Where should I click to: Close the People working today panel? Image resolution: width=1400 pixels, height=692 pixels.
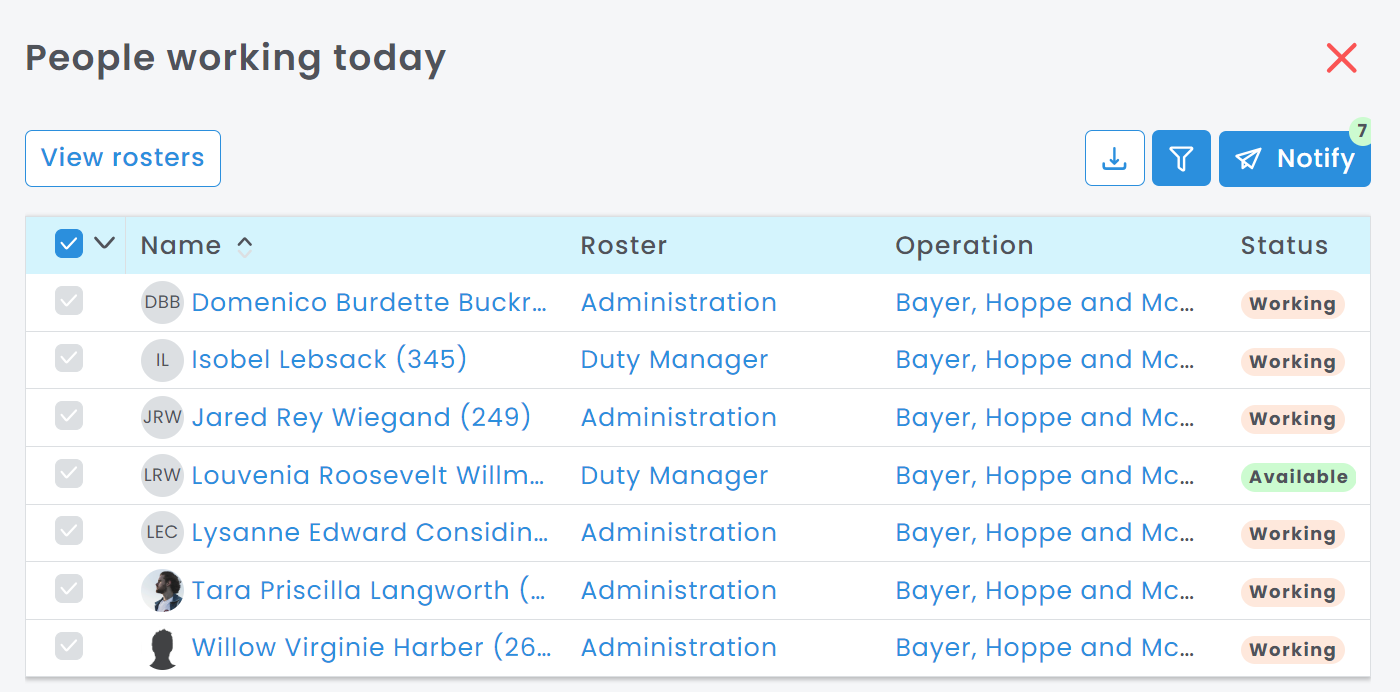coord(1341,59)
